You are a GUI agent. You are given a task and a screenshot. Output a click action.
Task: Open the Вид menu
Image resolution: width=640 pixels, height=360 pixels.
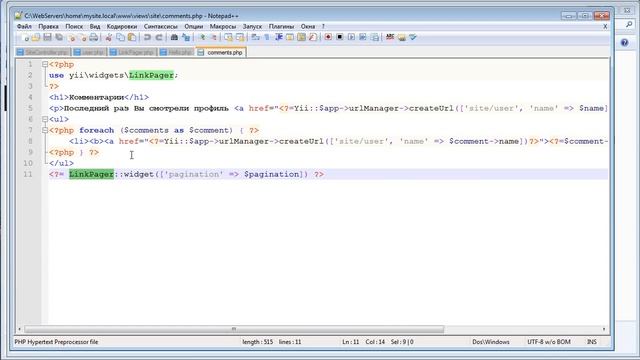tap(95, 27)
